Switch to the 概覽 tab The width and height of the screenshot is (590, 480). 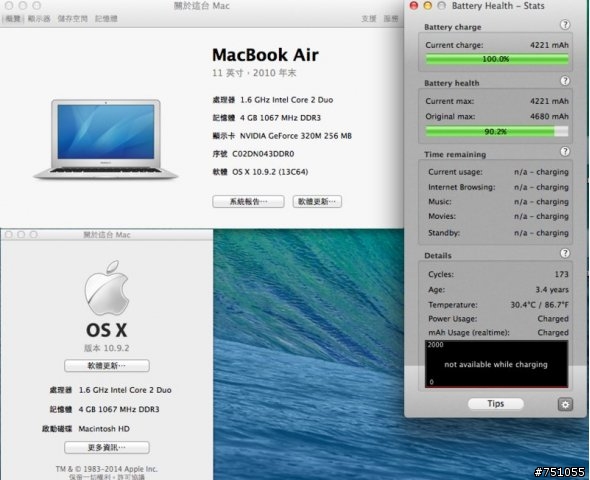point(13,18)
